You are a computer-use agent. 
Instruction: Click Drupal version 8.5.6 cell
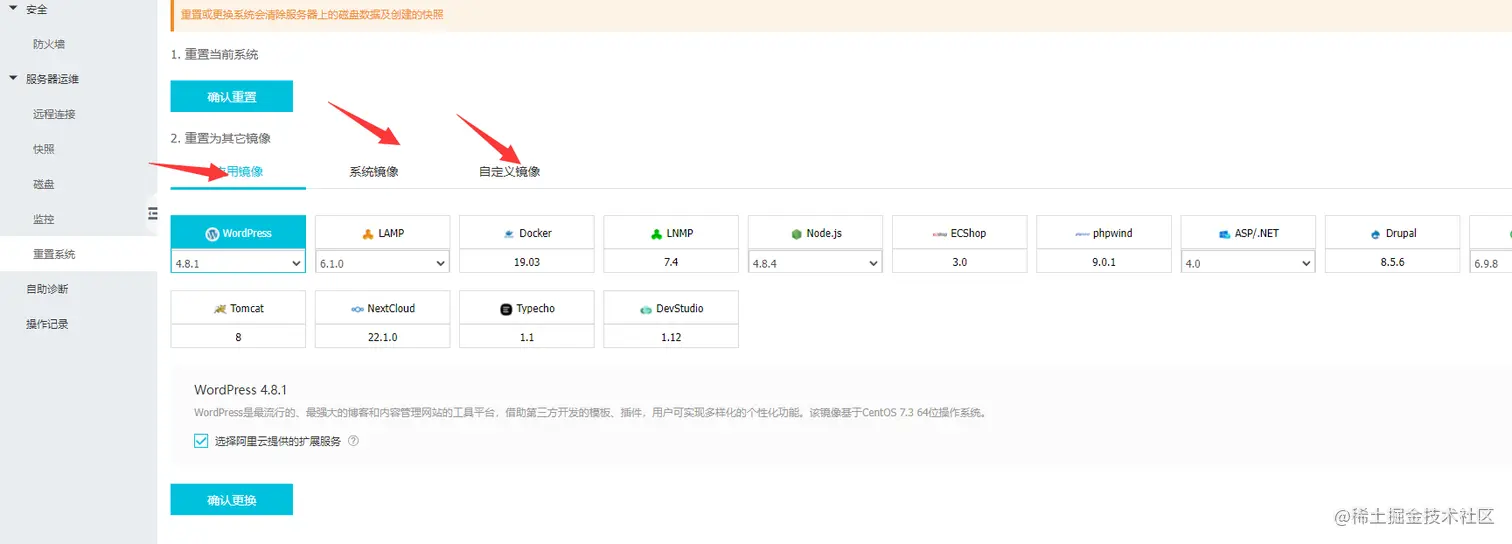tap(1391, 262)
